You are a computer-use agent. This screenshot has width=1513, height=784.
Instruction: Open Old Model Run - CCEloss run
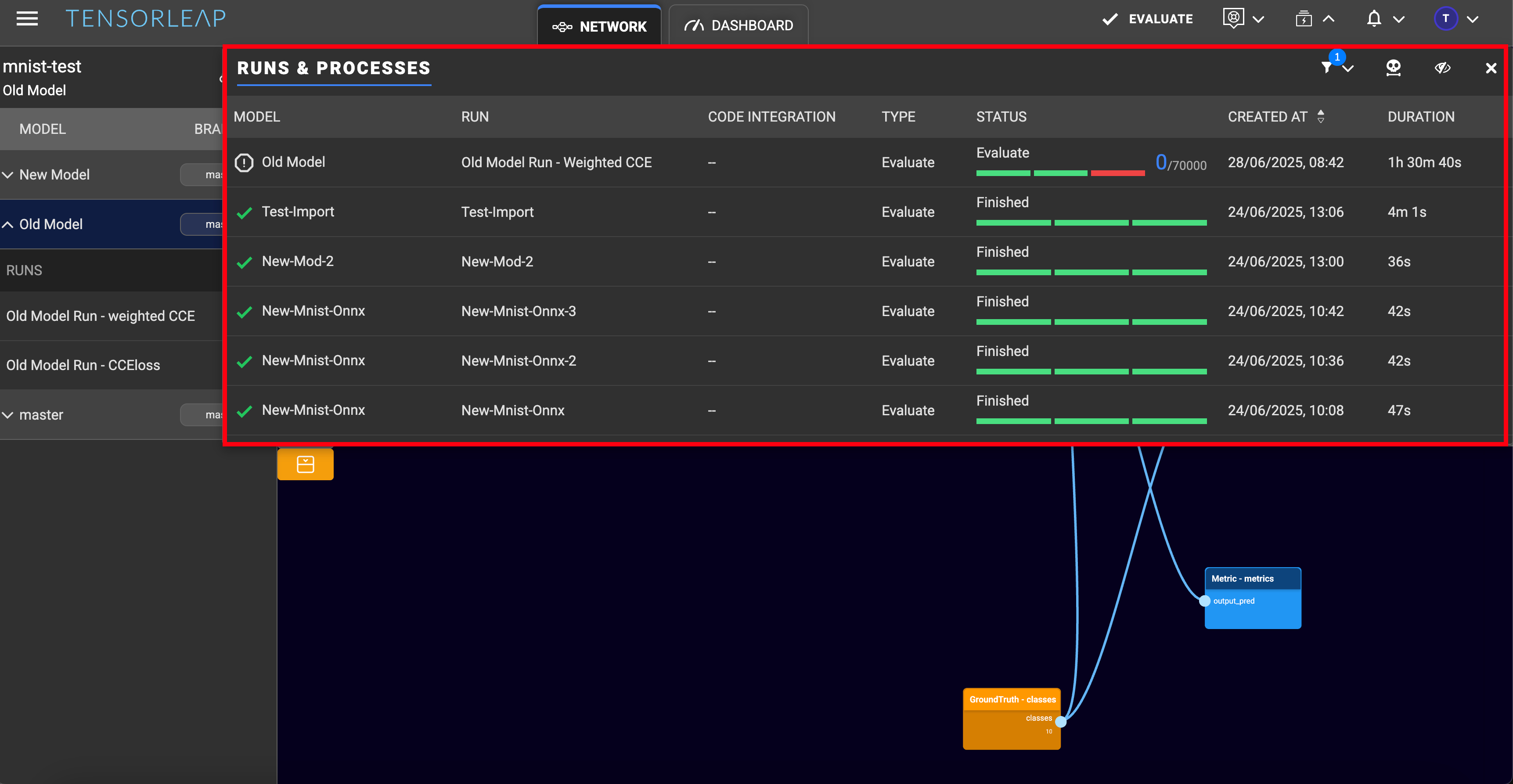[83, 365]
